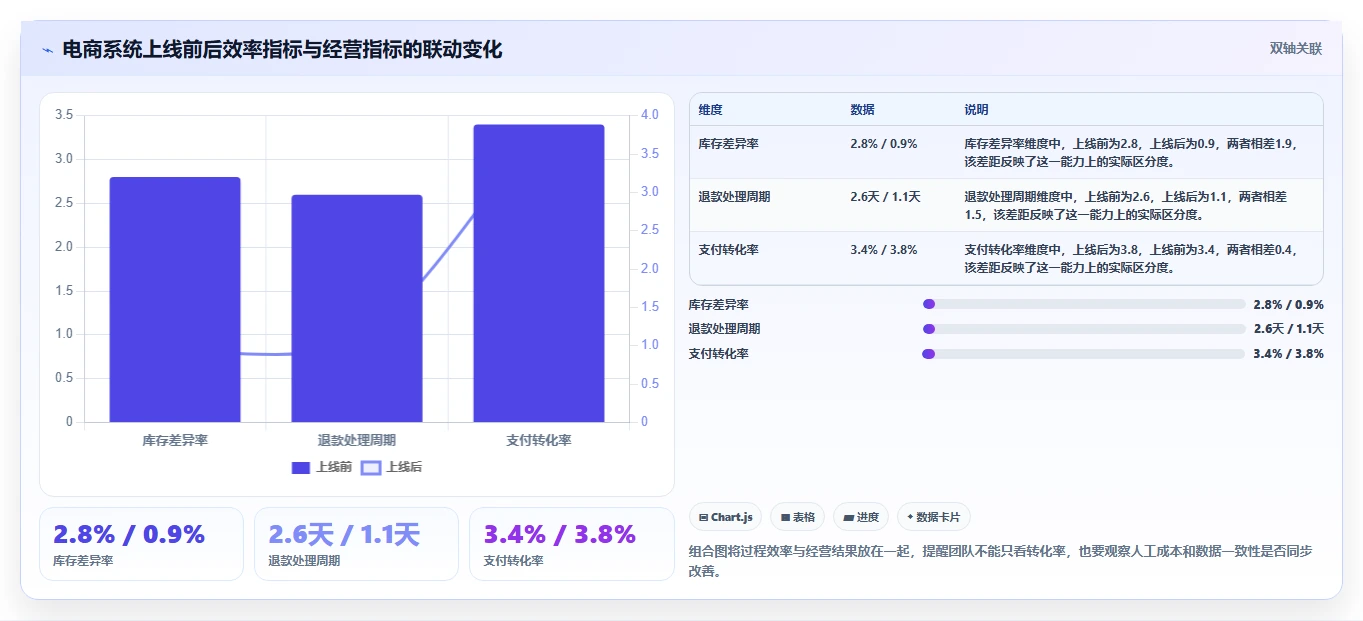This screenshot has height=621, width=1363.
Task: Click the 支付转化率 x-axis label under the chart
Action: click(x=539, y=440)
